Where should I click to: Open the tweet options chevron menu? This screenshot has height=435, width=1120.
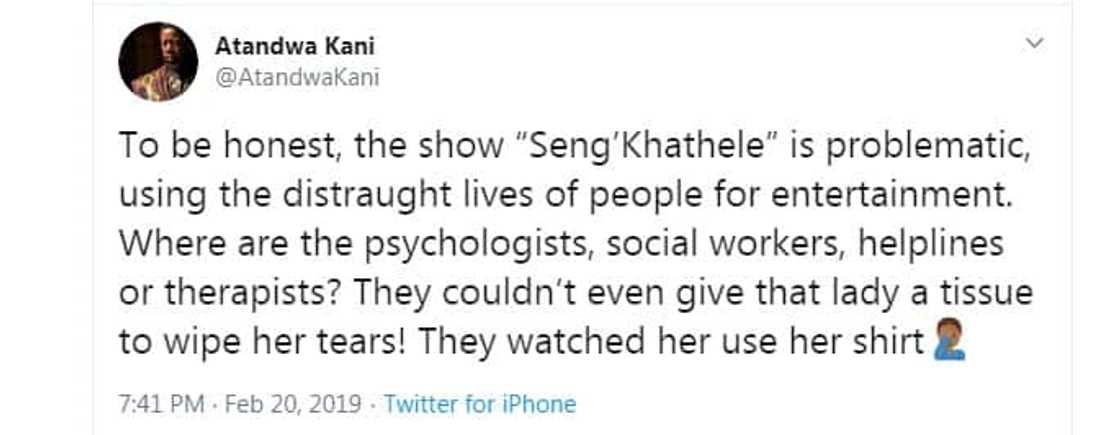[1035, 43]
